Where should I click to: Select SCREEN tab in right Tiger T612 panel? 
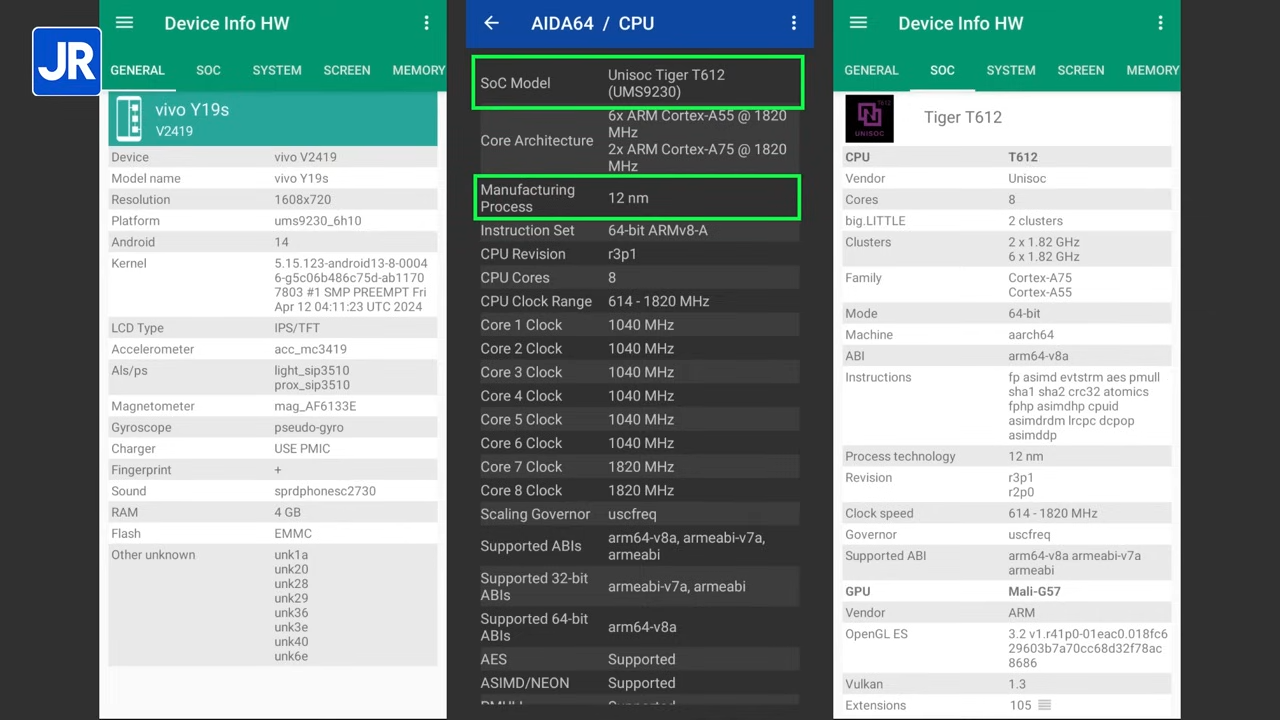coord(1080,70)
